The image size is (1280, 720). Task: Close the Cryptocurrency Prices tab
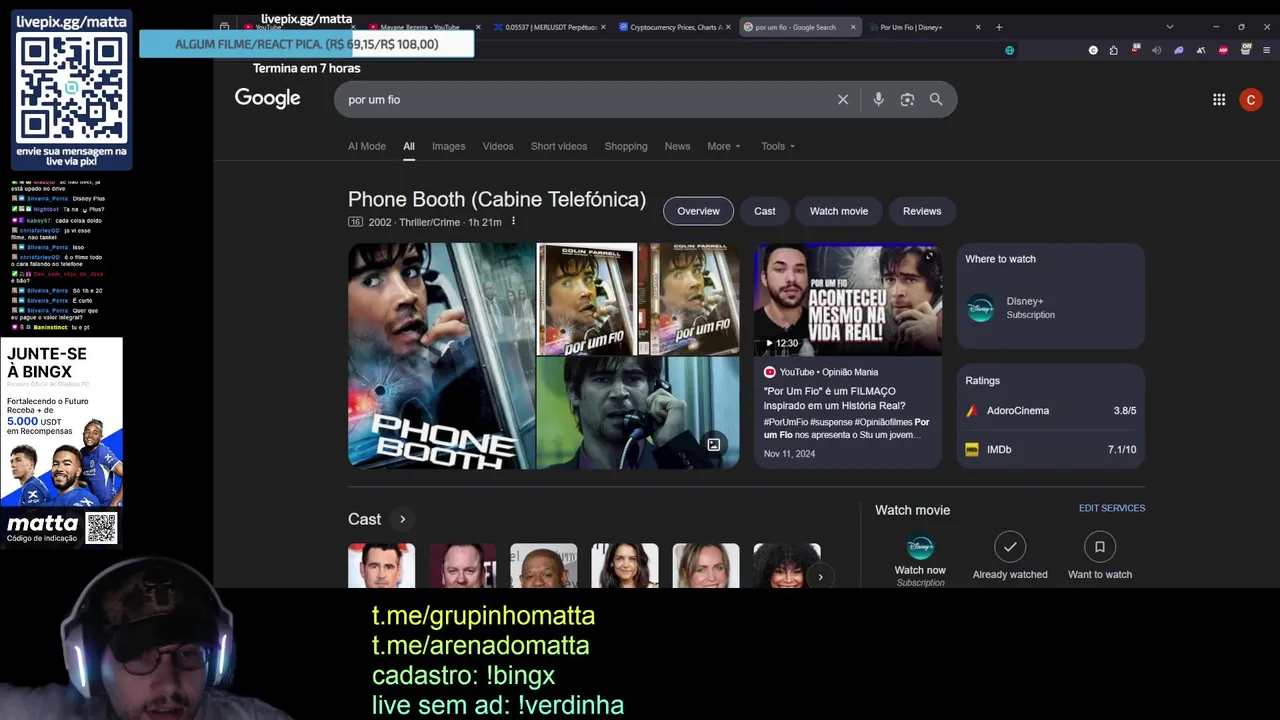point(729,27)
